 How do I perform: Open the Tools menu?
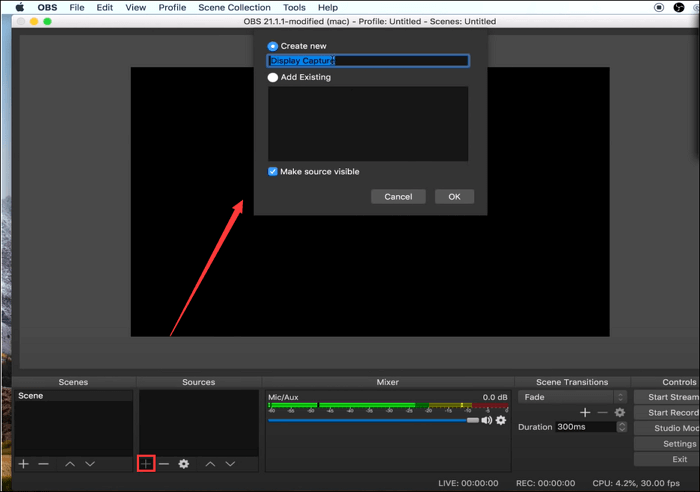[294, 7]
